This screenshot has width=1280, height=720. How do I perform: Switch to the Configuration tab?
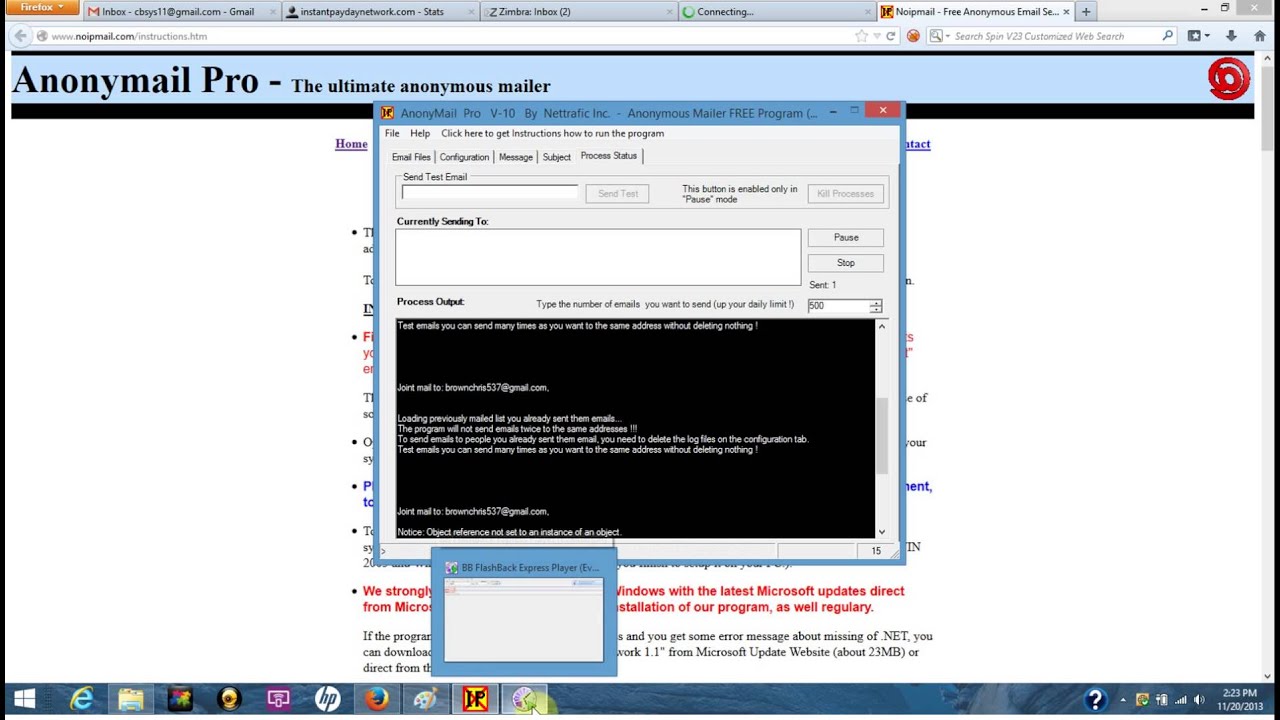(x=464, y=157)
